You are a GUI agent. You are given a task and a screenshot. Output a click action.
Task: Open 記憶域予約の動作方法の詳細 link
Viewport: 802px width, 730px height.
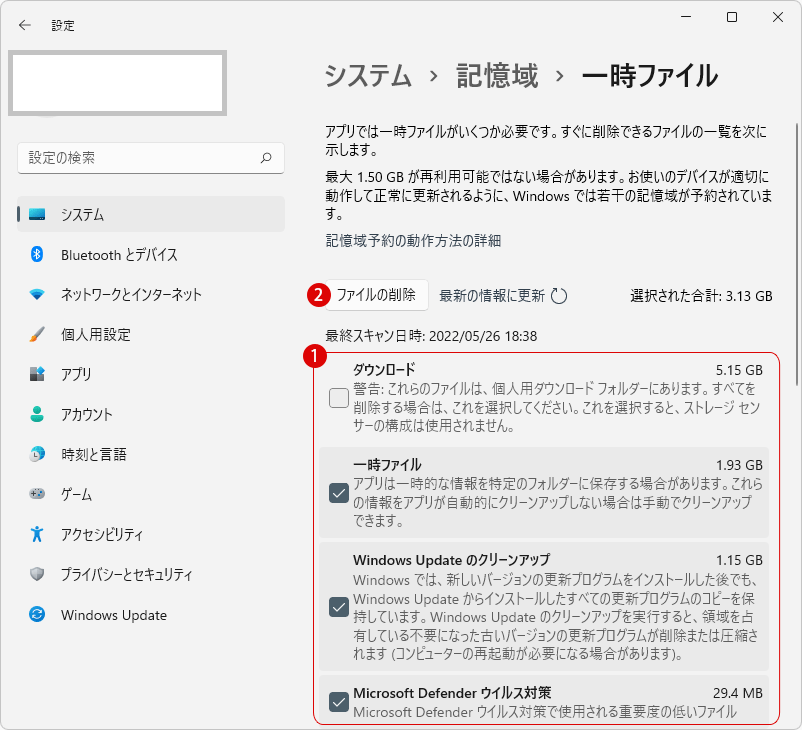click(413, 240)
